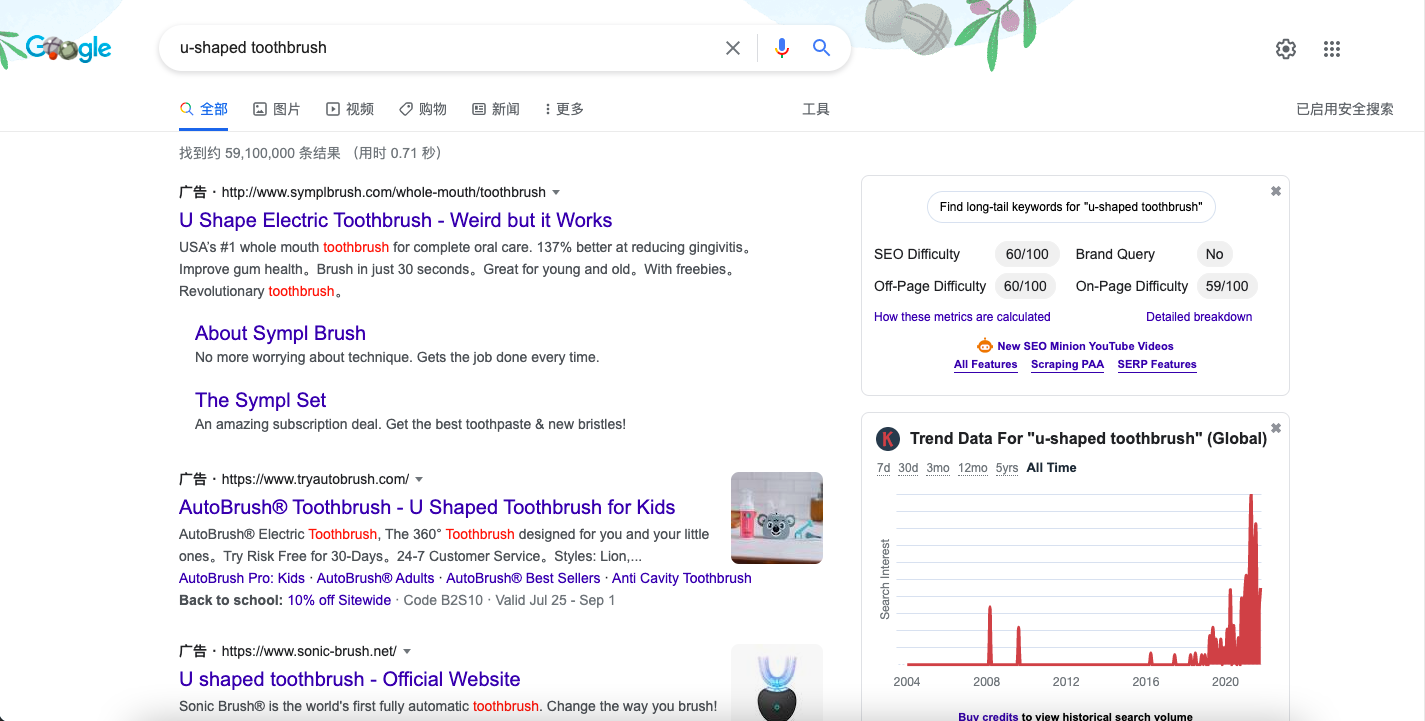This screenshot has width=1425, height=721.
Task: Expand the sonic-brush.net ad URL dropdown arrow
Action: 407,651
